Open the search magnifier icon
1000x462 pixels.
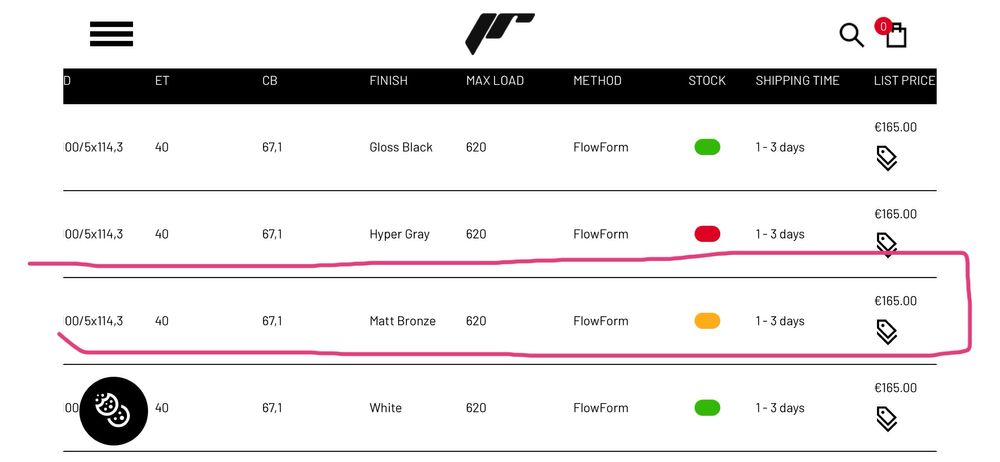coord(851,35)
